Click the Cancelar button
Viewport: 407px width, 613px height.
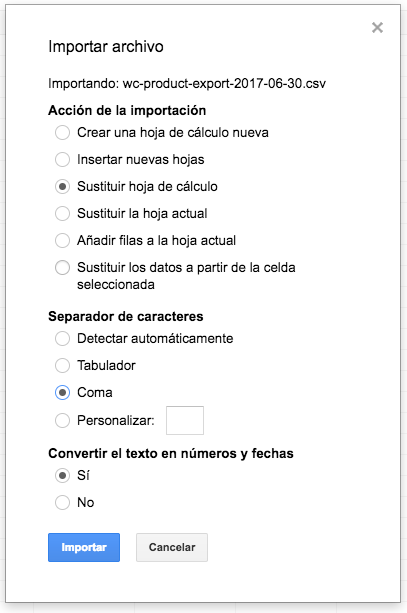(172, 547)
